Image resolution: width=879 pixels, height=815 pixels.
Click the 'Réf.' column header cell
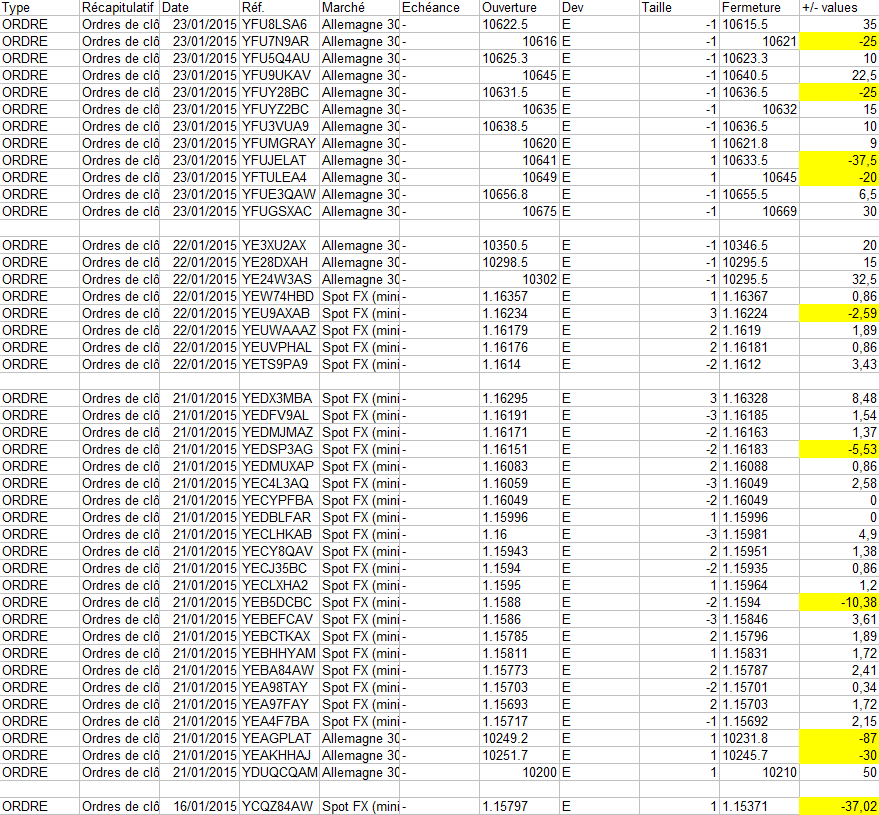280,8
